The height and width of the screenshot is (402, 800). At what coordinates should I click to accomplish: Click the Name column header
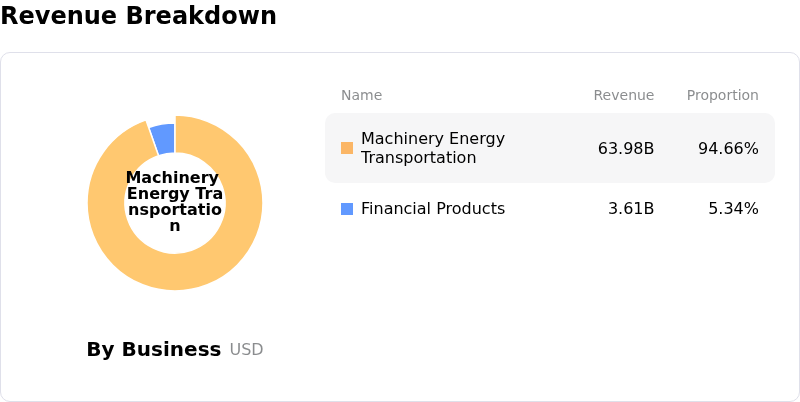[x=361, y=96]
